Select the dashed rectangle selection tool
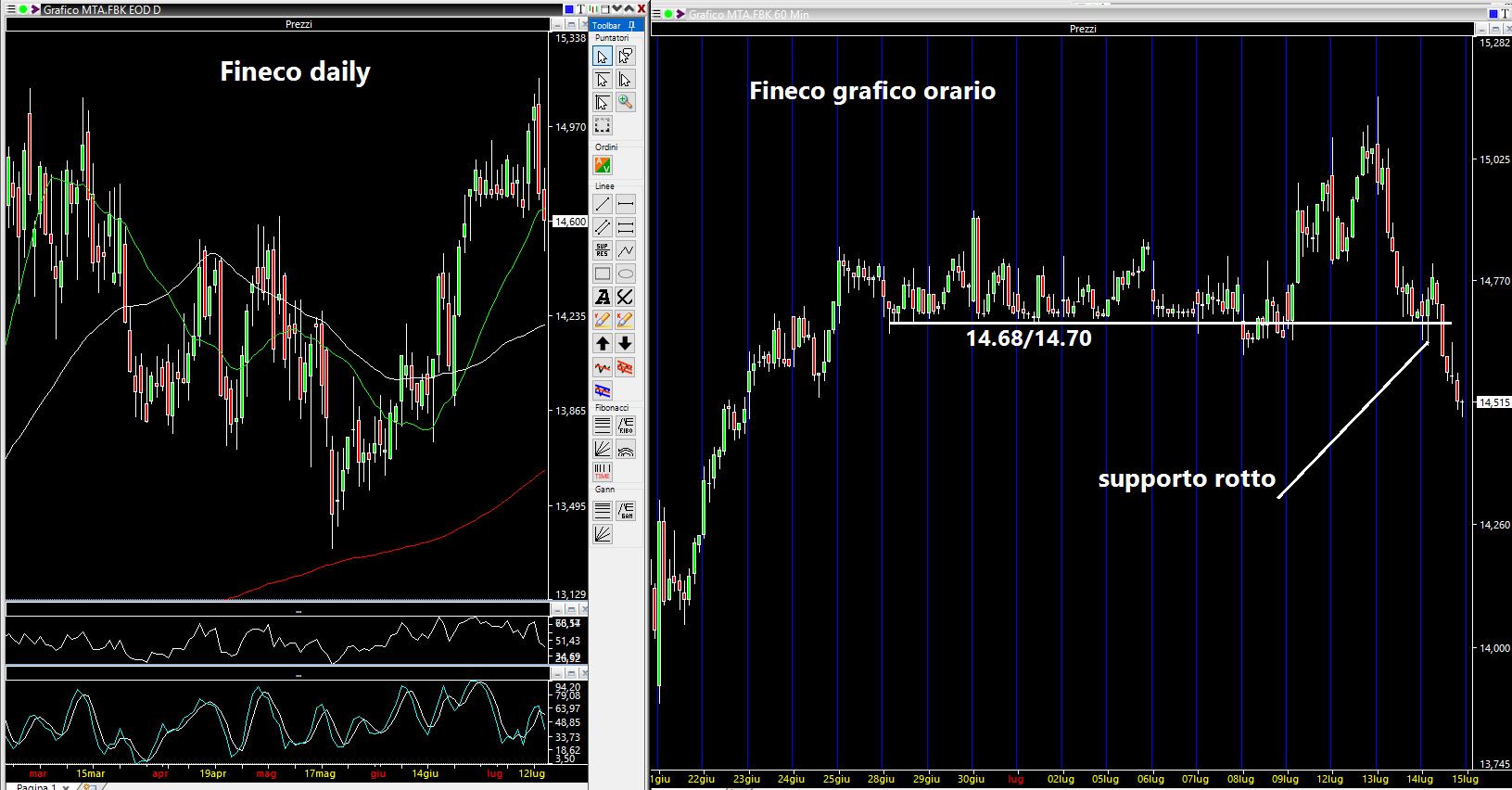This screenshot has width=1512, height=790. click(603, 125)
